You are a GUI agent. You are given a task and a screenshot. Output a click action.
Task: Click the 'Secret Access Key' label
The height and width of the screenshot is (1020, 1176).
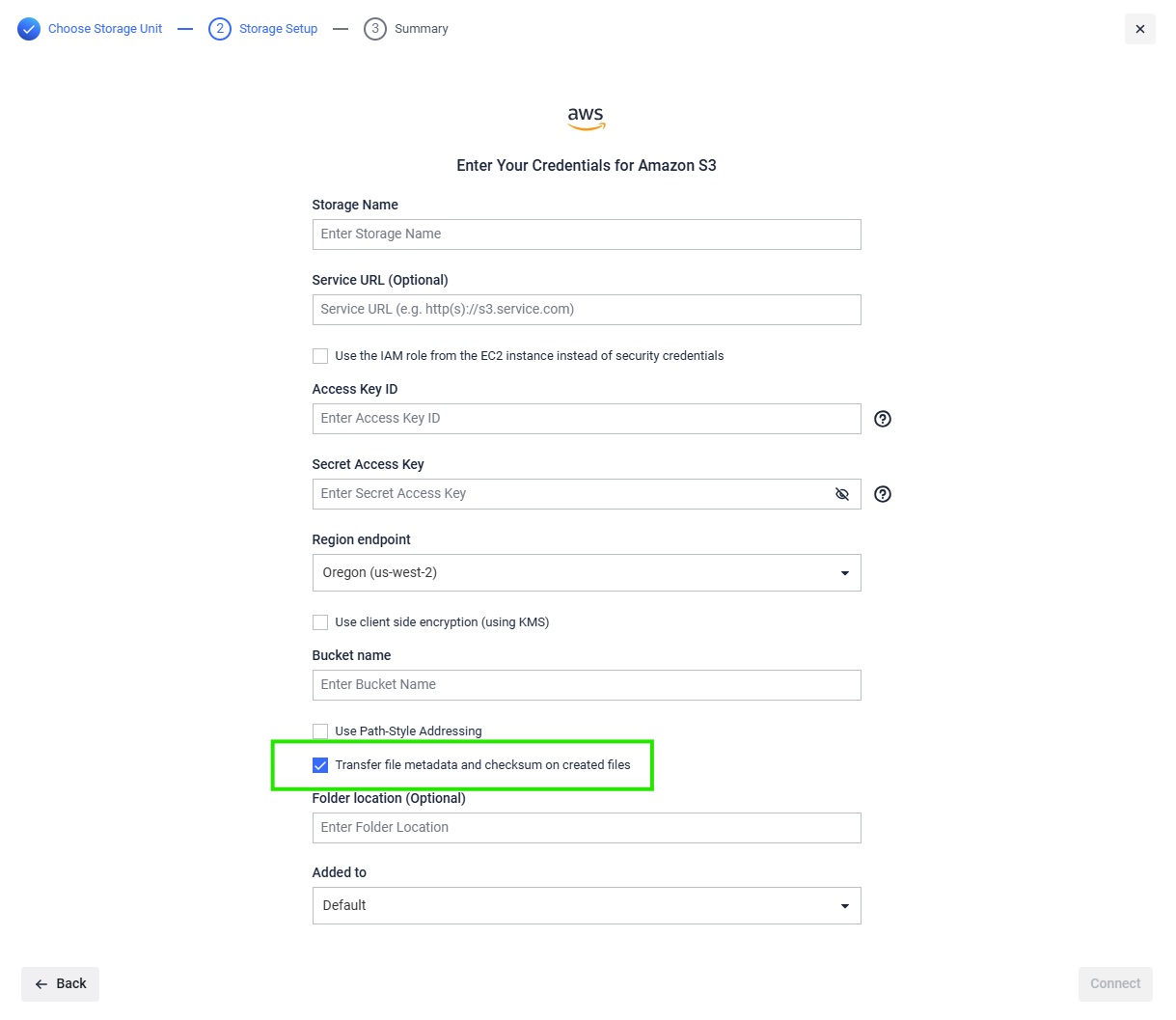(x=369, y=464)
